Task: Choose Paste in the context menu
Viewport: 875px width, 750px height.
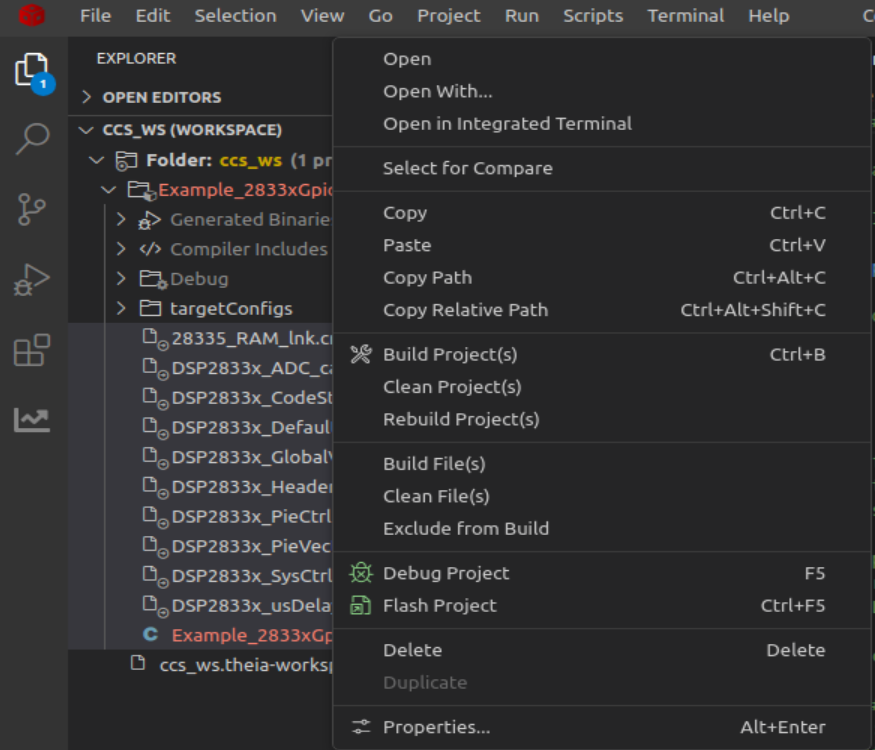Action: tap(603, 245)
